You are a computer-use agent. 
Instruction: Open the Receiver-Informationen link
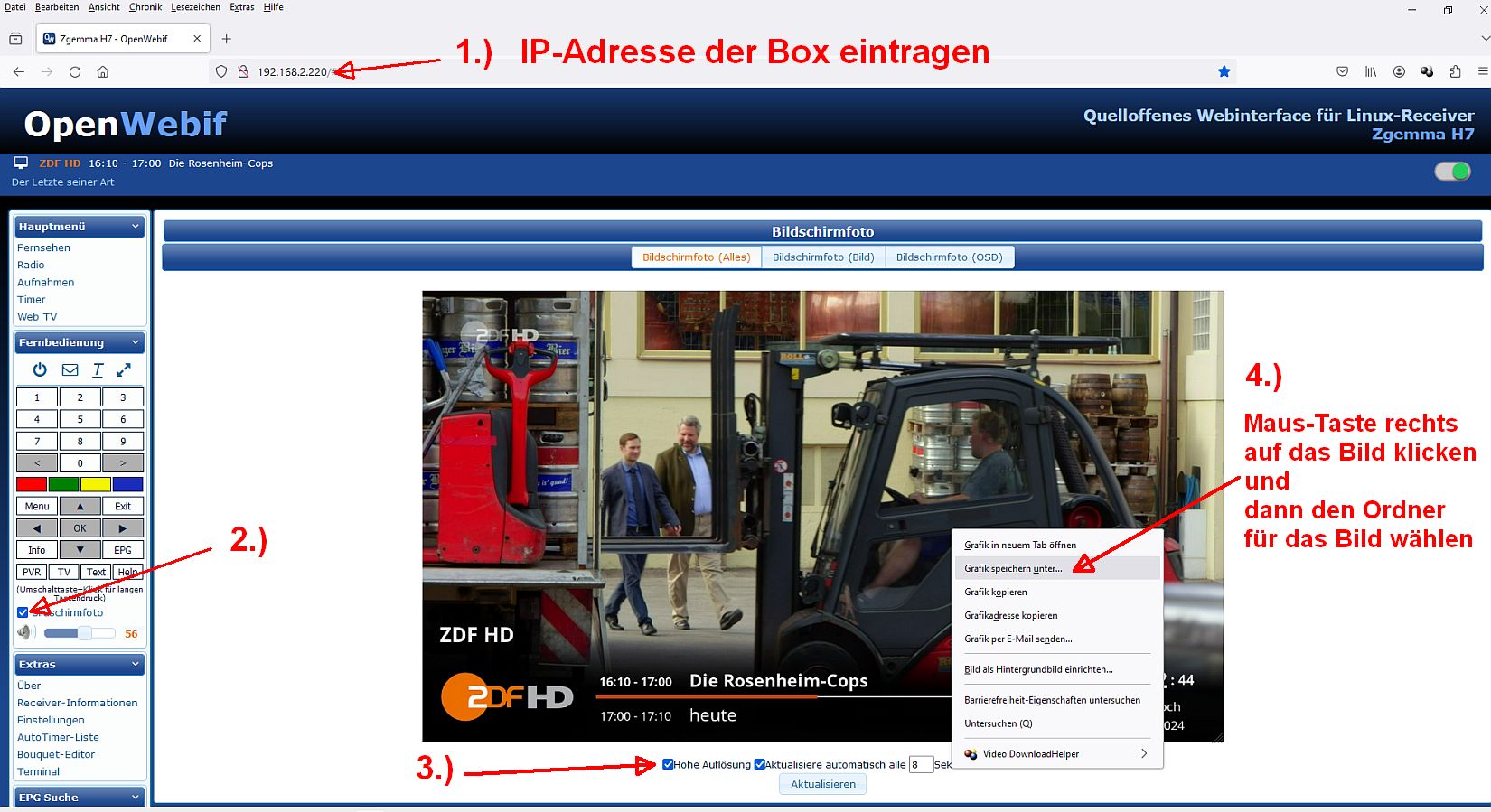(x=78, y=703)
